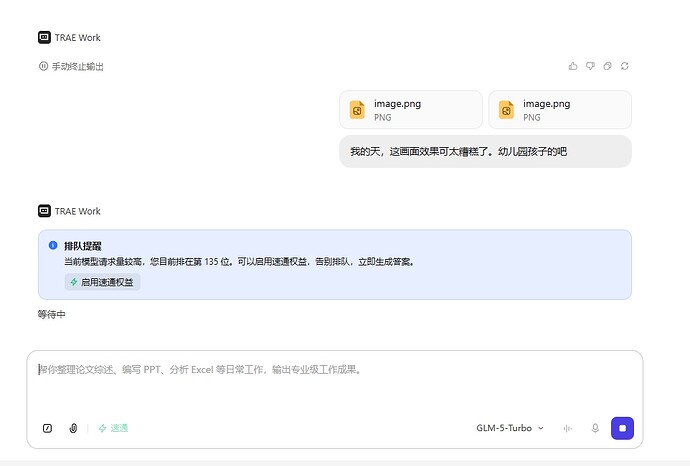The height and width of the screenshot is (466, 690).
Task: Open the GLM-5-Turbo model dropdown
Action: [510, 428]
